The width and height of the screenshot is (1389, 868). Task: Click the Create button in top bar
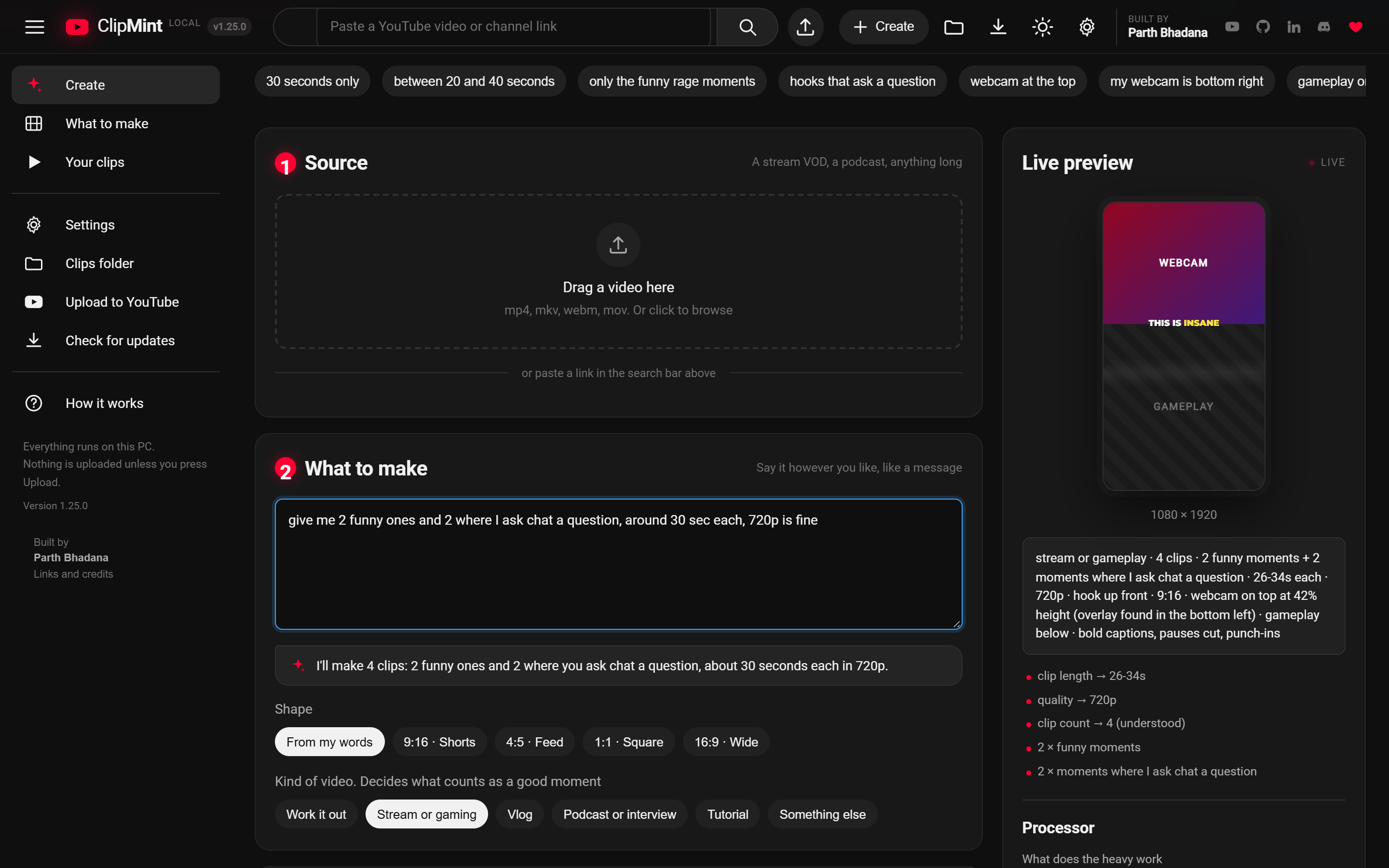[884, 27]
